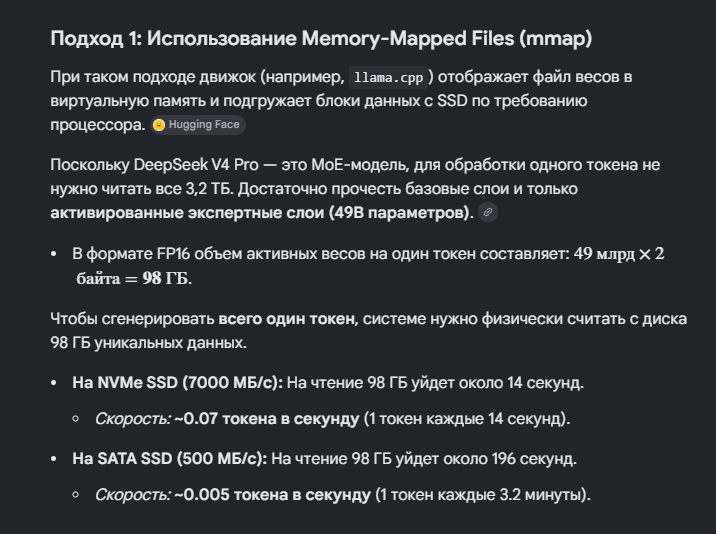Click the llama.cpp inline code snippet
716x534 pixels.
click(x=389, y=77)
